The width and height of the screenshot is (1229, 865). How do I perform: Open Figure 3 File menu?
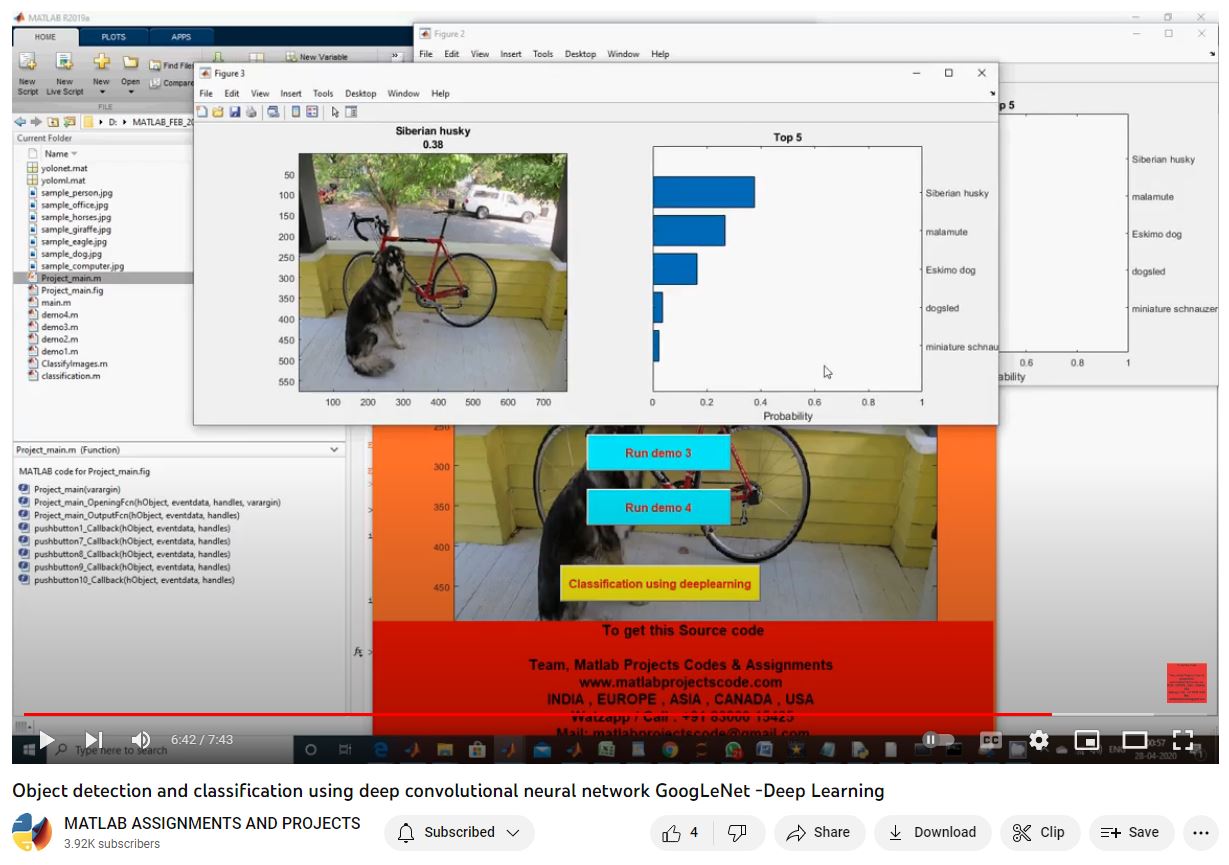click(x=206, y=93)
